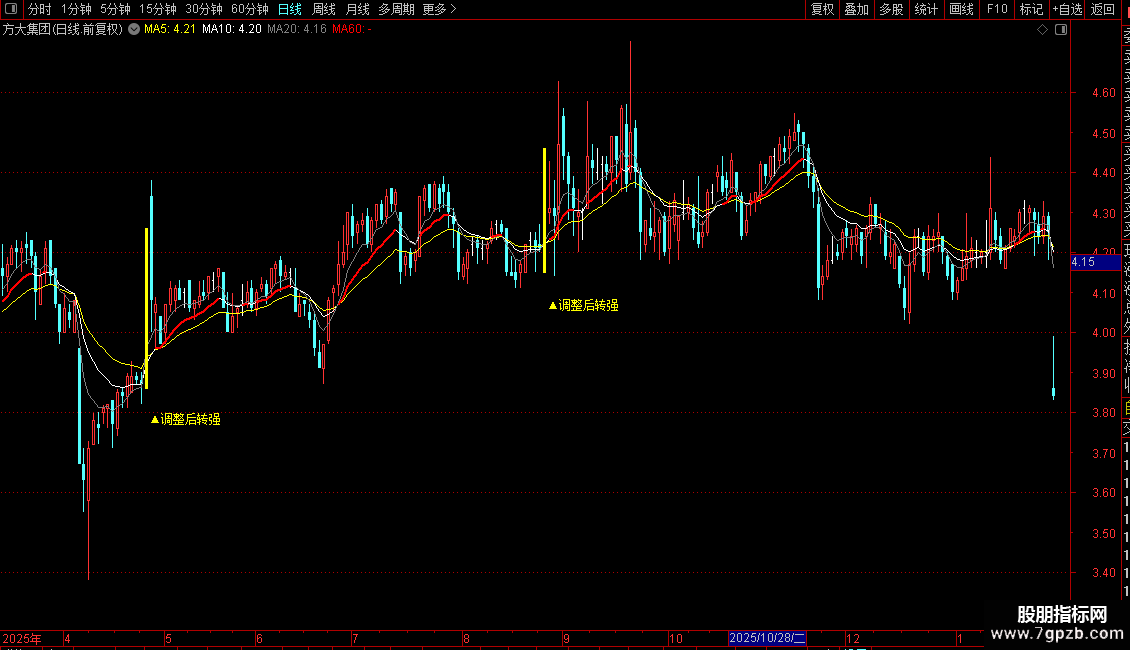Viewport: 1130px width, 650px height.
Task: Click the 方大集团(日线.前复权) title
Action: tap(63, 29)
